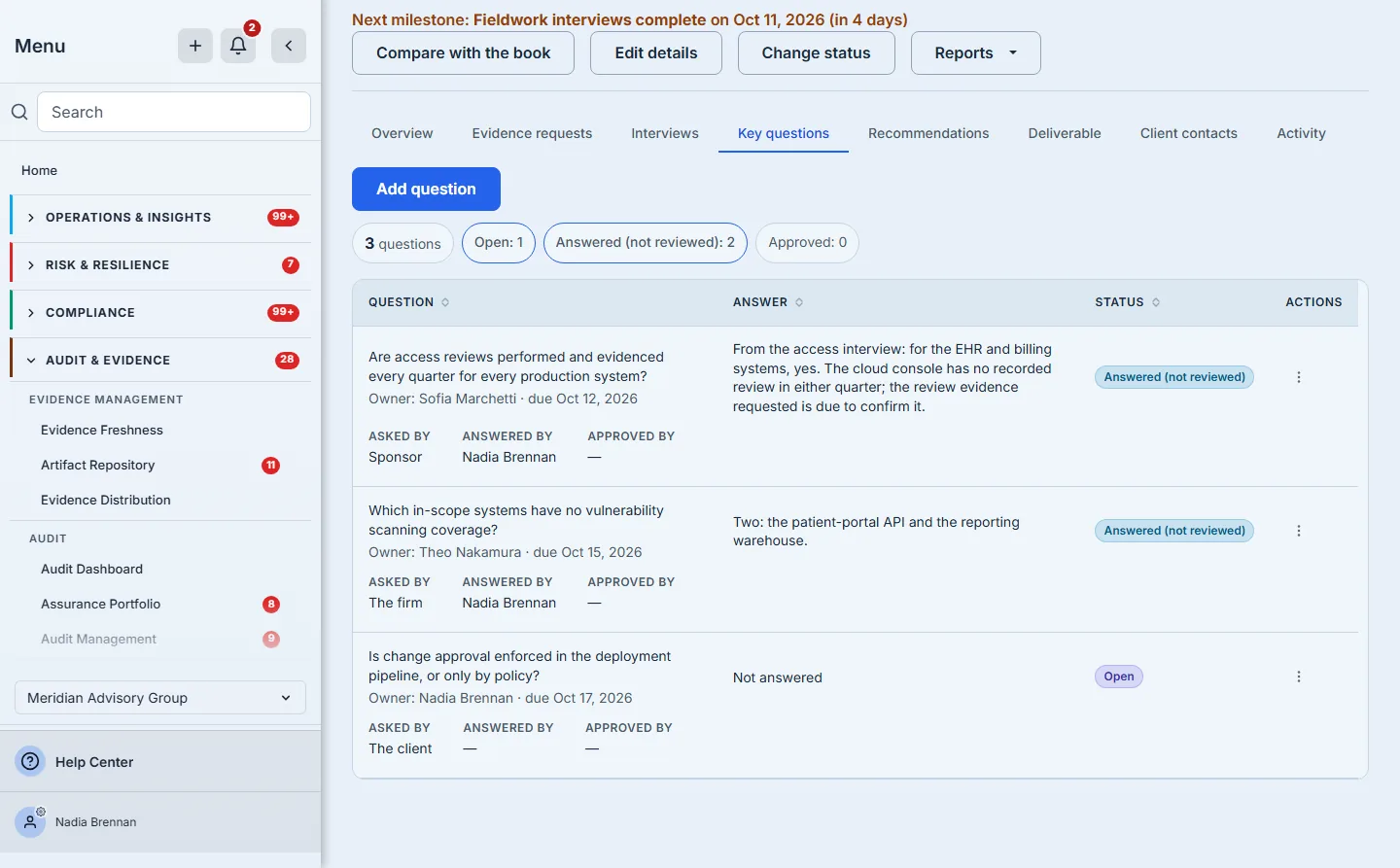The image size is (1400, 868).
Task: Click the Nadia Brennan user avatar
Action: pos(31,821)
